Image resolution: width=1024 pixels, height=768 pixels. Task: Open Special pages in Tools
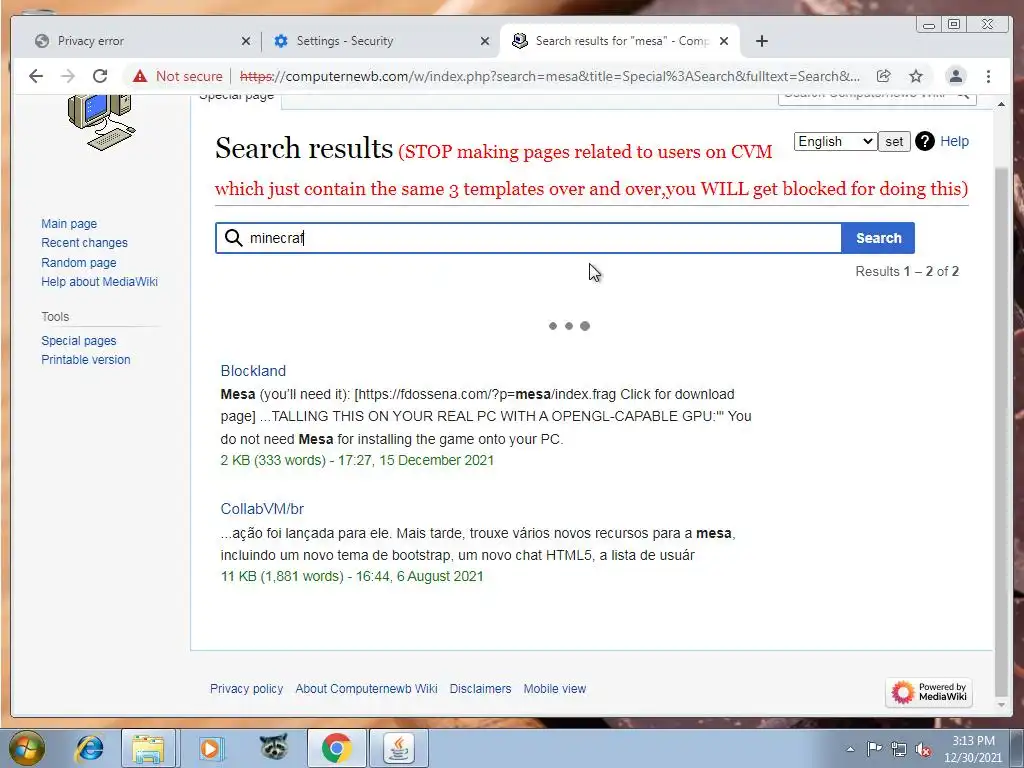coord(78,341)
